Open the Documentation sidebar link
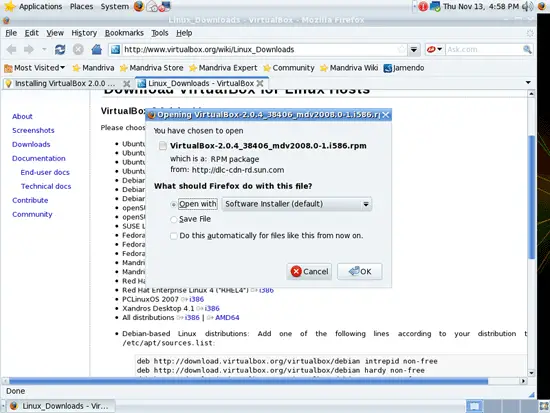This screenshot has width=550, height=413. tap(39, 158)
